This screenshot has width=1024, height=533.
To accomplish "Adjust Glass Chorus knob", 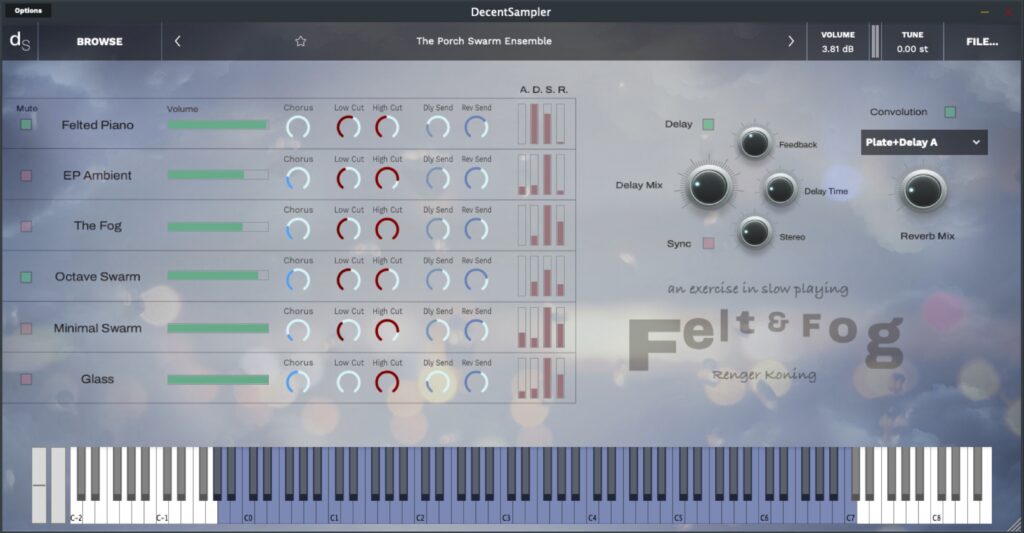I will point(298,381).
